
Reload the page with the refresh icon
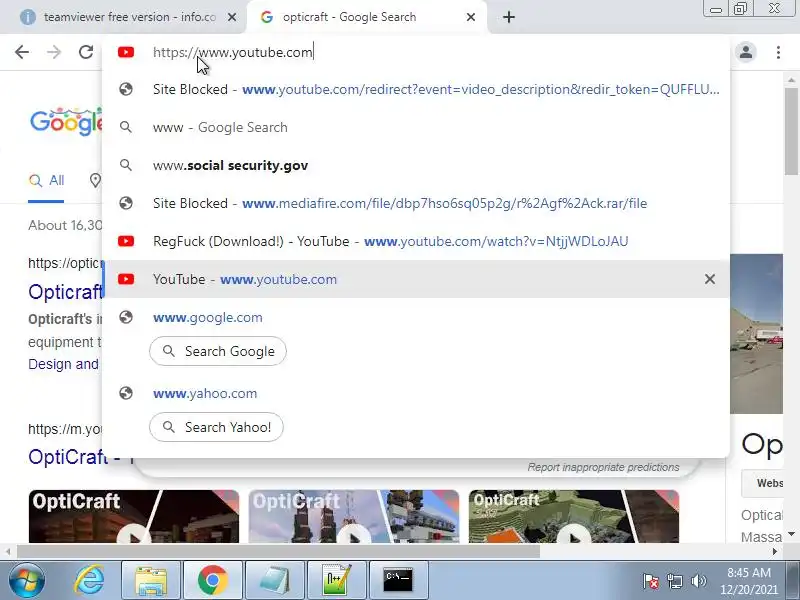tap(86, 52)
